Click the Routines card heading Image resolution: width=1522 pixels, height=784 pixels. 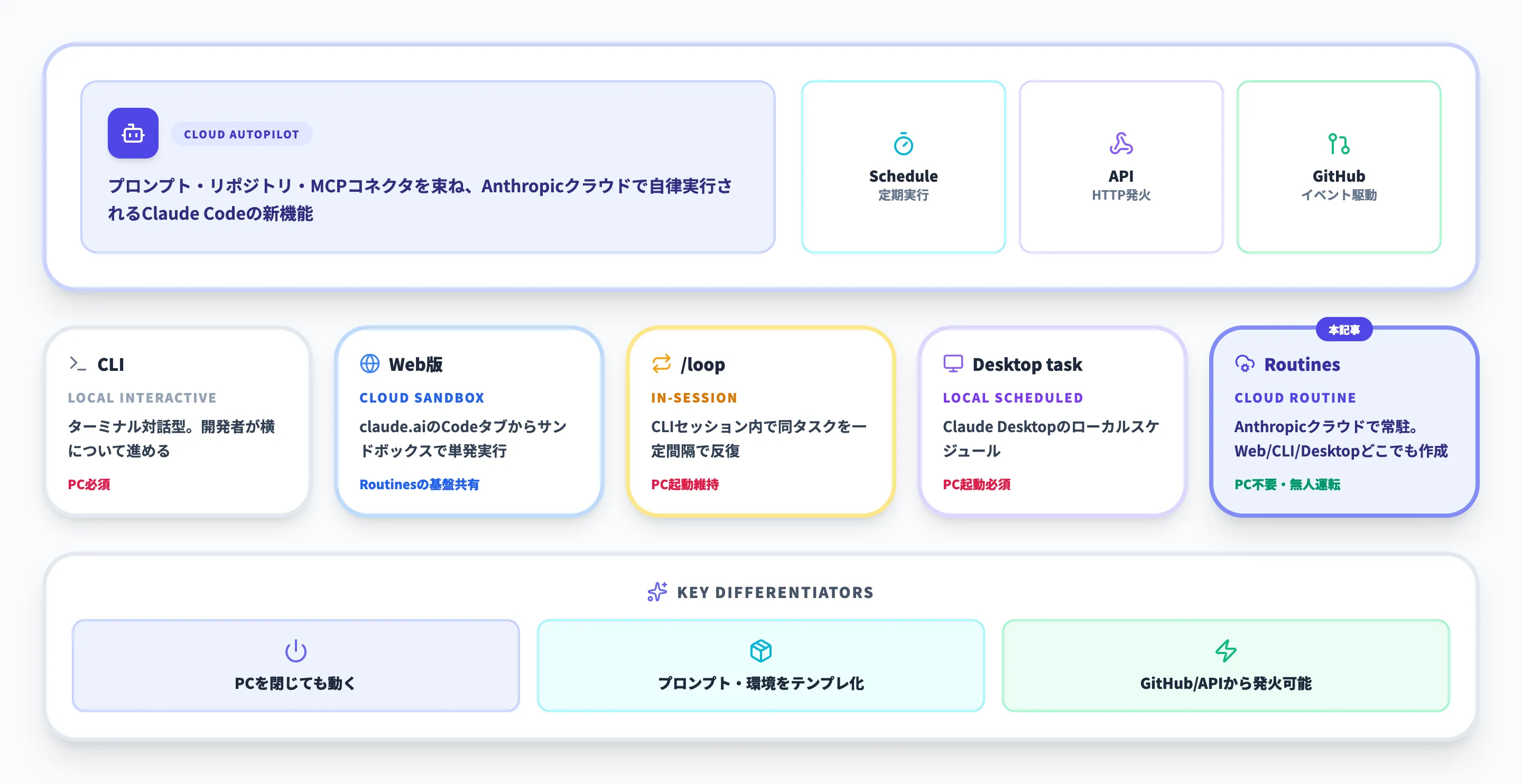[1302, 365]
